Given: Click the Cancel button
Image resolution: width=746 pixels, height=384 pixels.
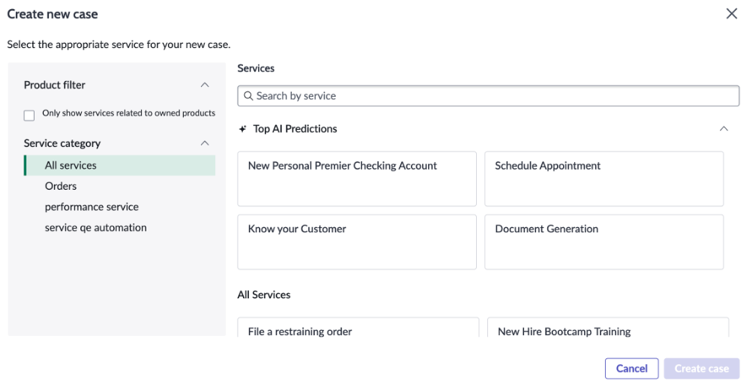Looking at the screenshot, I should pyautogui.click(x=632, y=368).
